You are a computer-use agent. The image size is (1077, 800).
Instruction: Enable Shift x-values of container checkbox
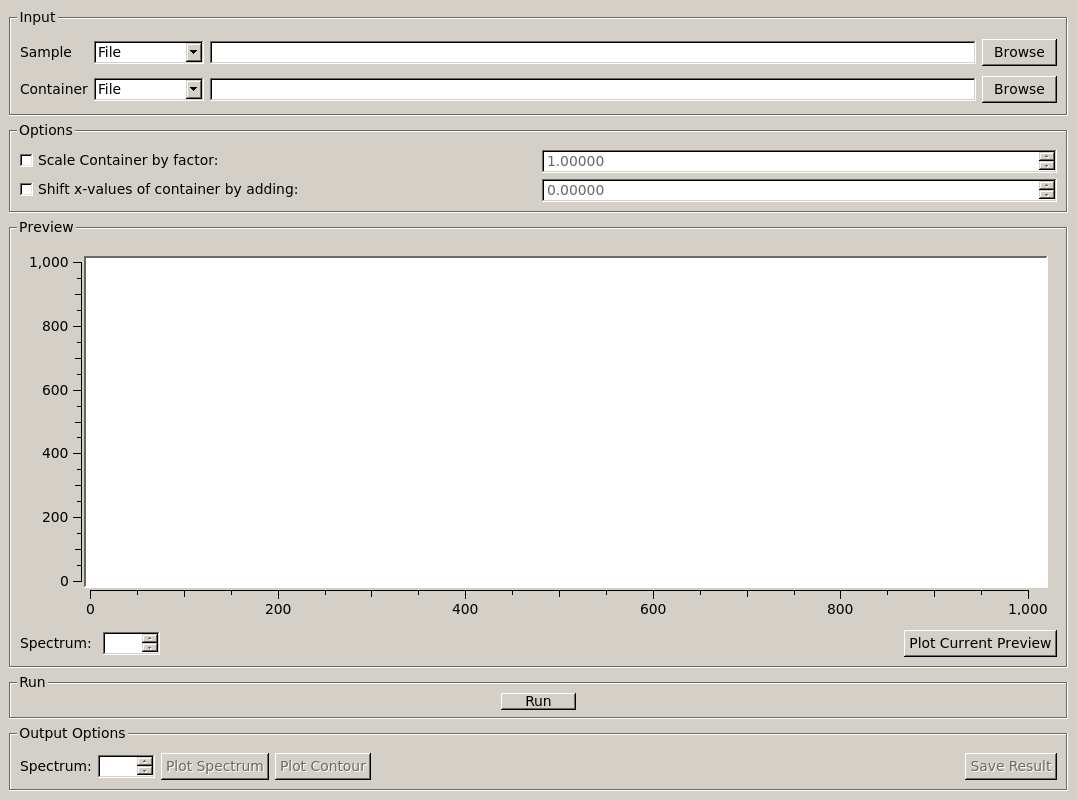27,189
